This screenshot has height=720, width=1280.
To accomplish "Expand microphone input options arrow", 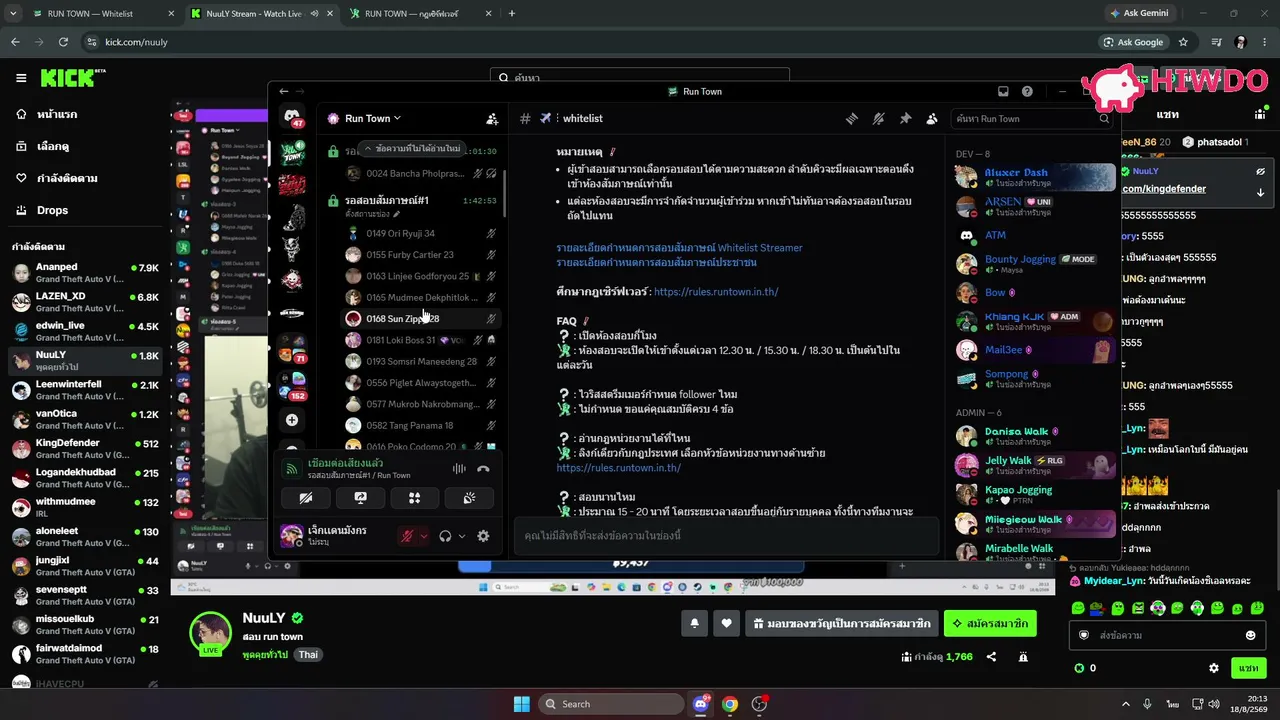I will click(423, 536).
